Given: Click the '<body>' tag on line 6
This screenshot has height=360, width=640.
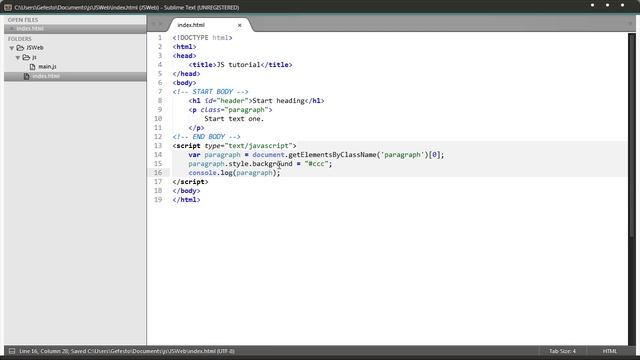Looking at the screenshot, I should click(184, 82).
